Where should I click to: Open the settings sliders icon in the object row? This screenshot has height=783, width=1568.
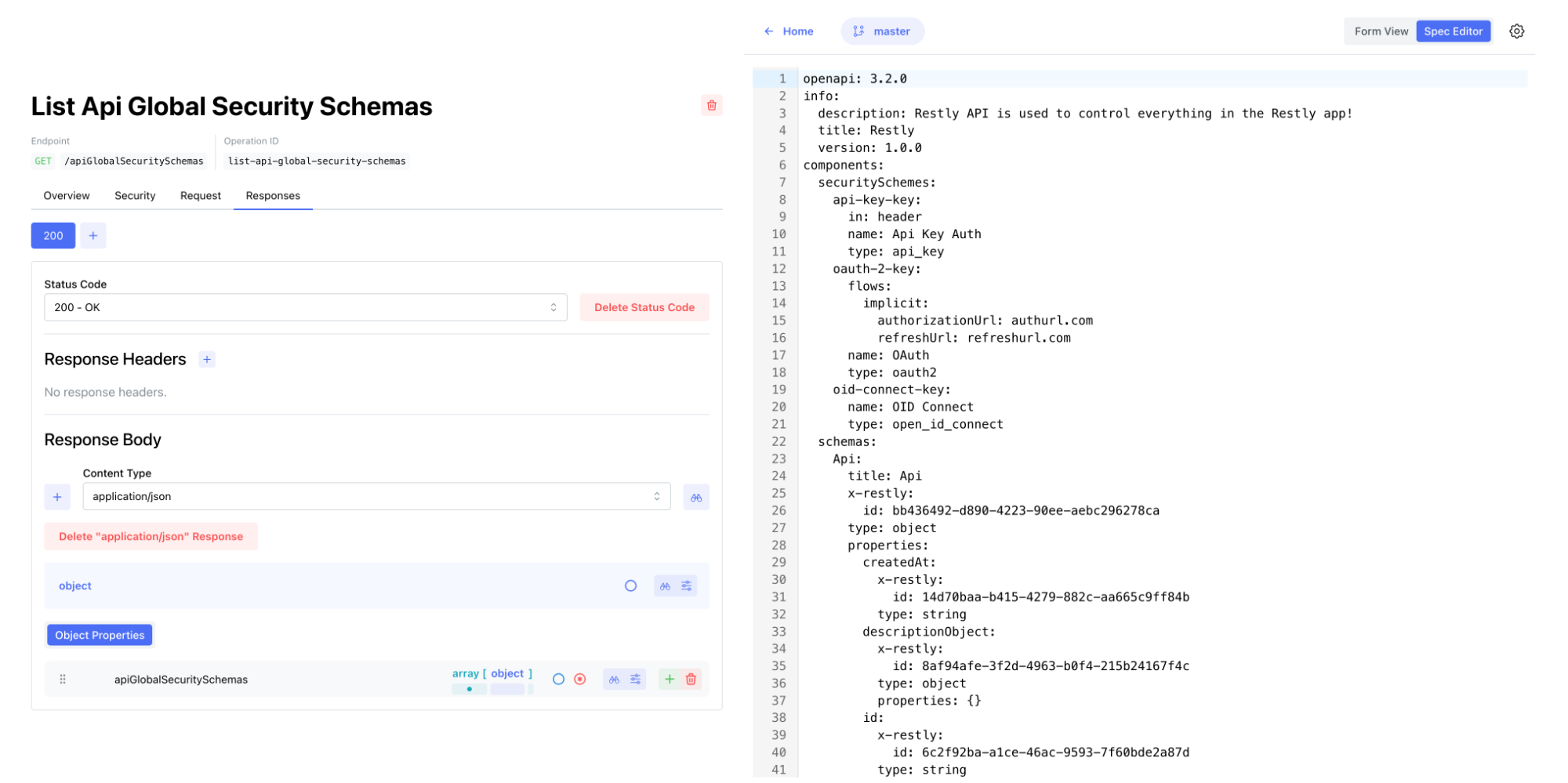coord(687,585)
